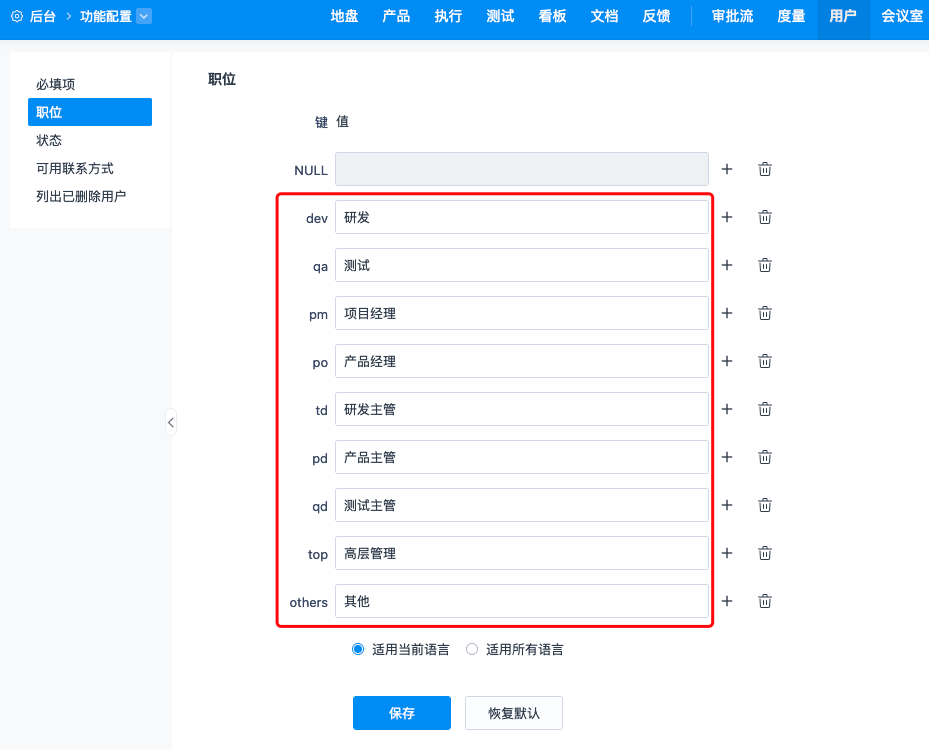The image size is (929, 749).
Task: Open the 文档 nav menu
Action: click(604, 17)
